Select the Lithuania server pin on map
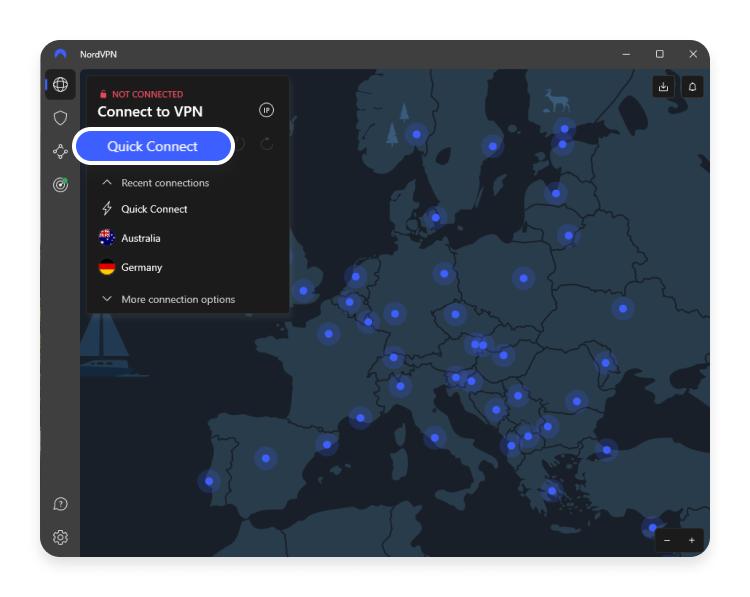The image size is (750, 597). click(x=569, y=235)
